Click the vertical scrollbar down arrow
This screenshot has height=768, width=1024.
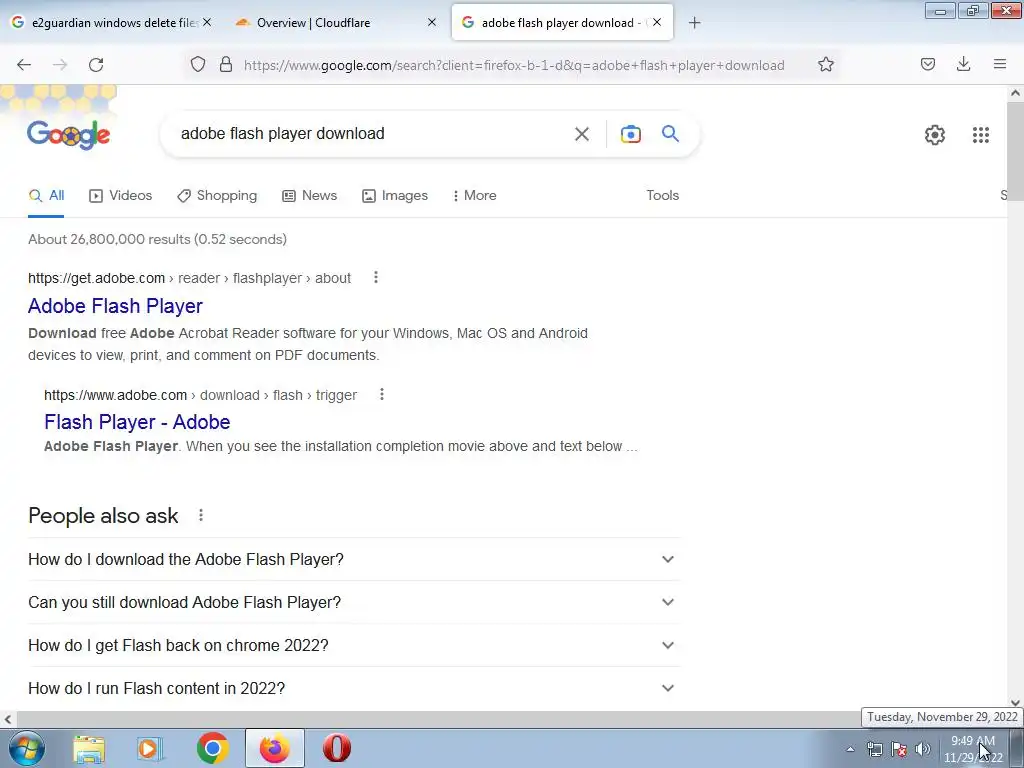pos(1015,703)
